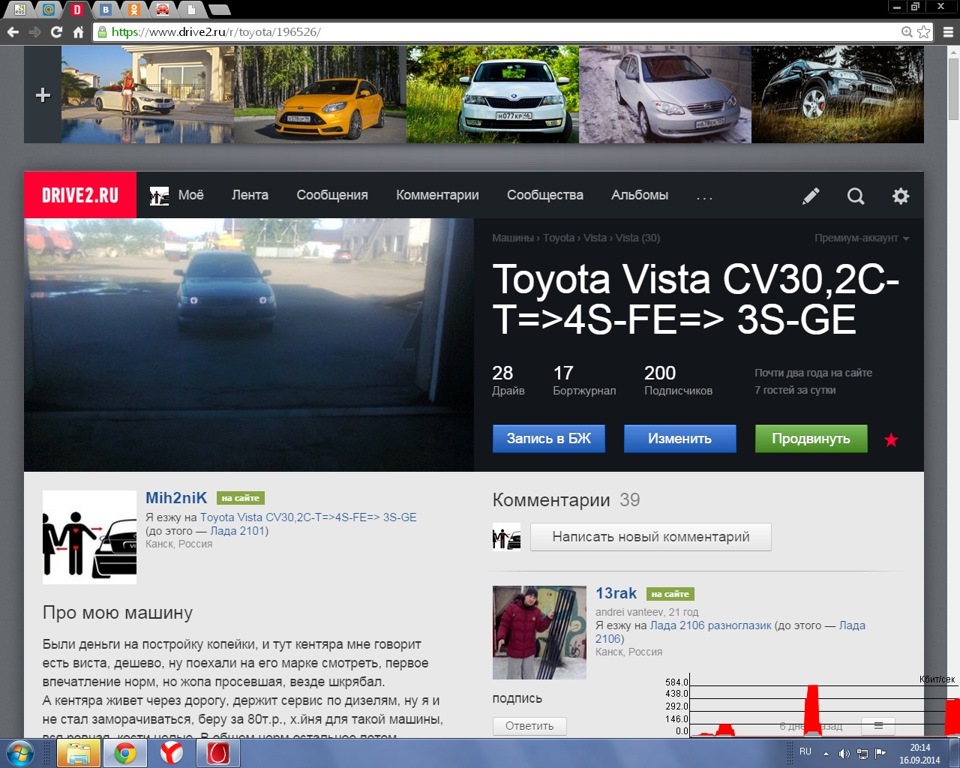Click the pencil write icon in the navbar
The height and width of the screenshot is (768, 960).
[811, 196]
